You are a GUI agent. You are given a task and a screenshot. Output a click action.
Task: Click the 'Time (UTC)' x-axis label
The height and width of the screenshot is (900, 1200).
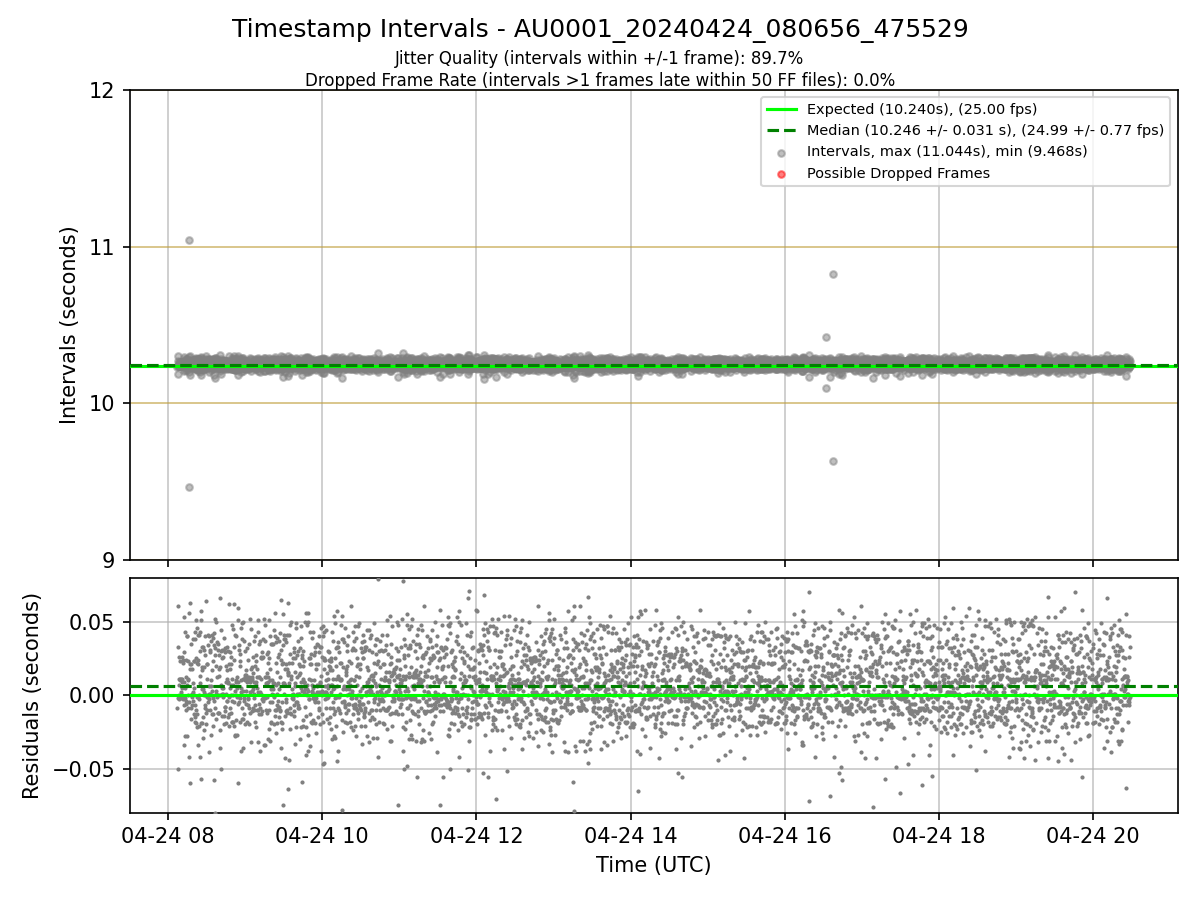tap(654, 865)
